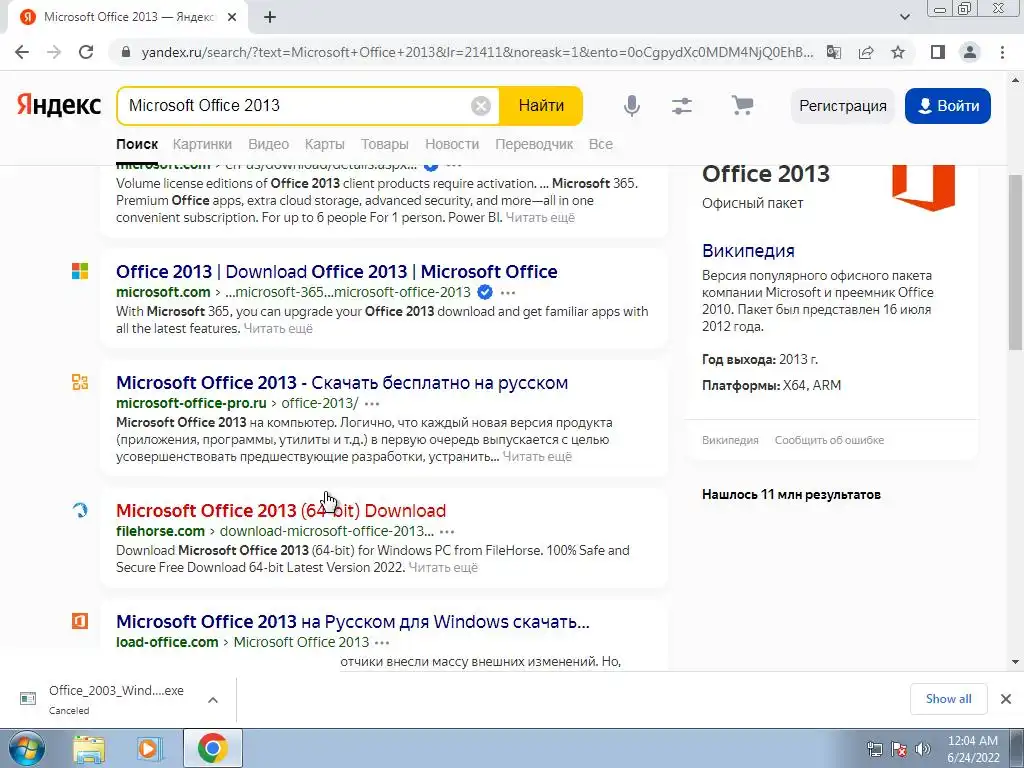Expand Читать ещё under filehorse snippet

pos(443,568)
